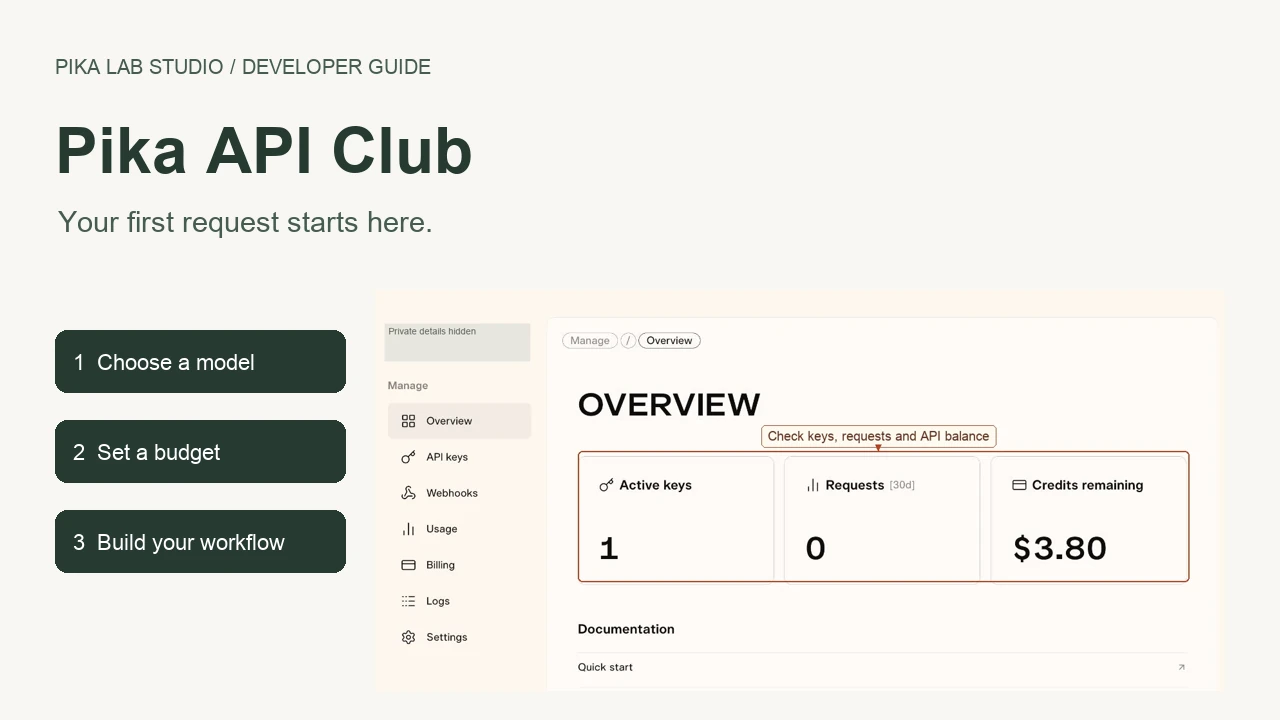The height and width of the screenshot is (720, 1280).
Task: Open the Quick start documentation link
Action: pyautogui.click(x=882, y=667)
